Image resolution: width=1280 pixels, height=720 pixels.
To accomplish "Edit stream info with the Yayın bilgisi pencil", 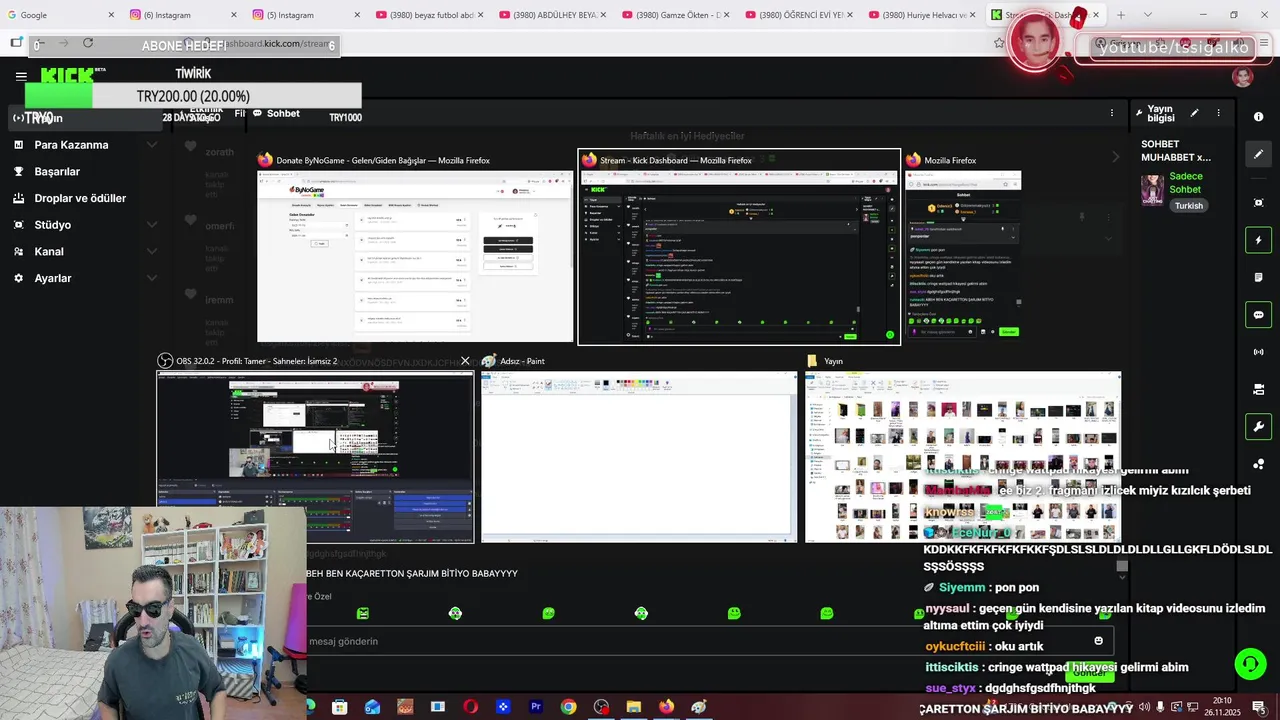I will point(1194,113).
